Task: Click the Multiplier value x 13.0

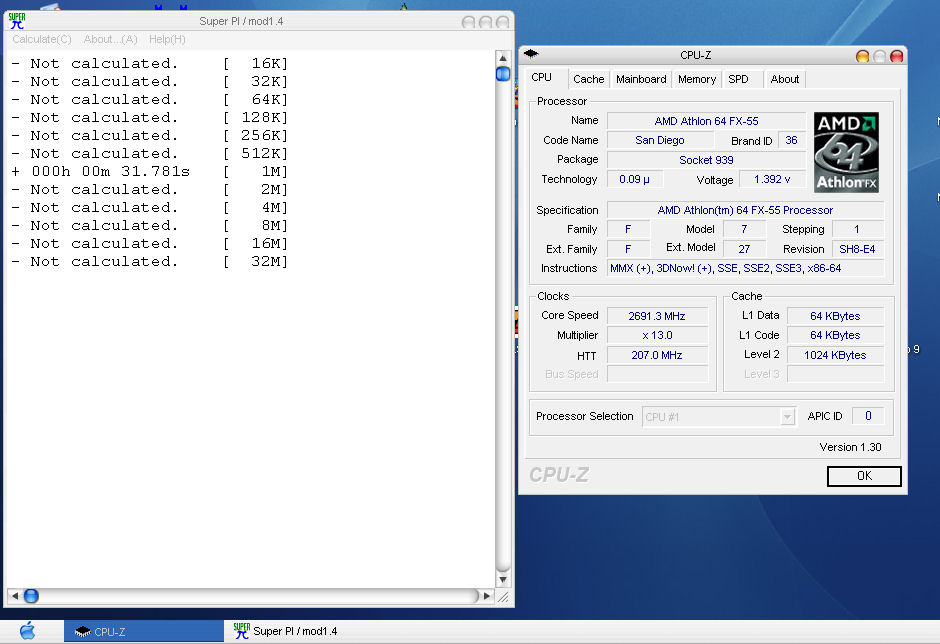Action: 657,335
